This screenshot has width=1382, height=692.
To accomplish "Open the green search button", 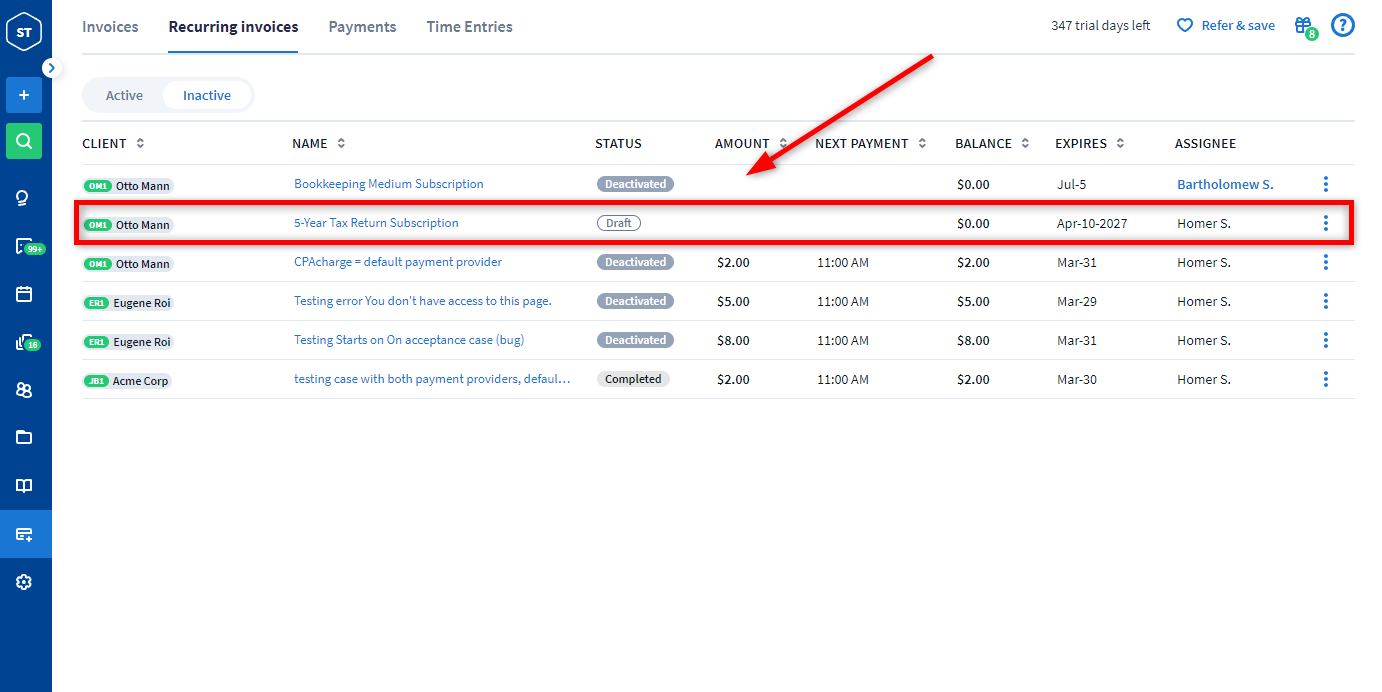I will tap(24, 141).
